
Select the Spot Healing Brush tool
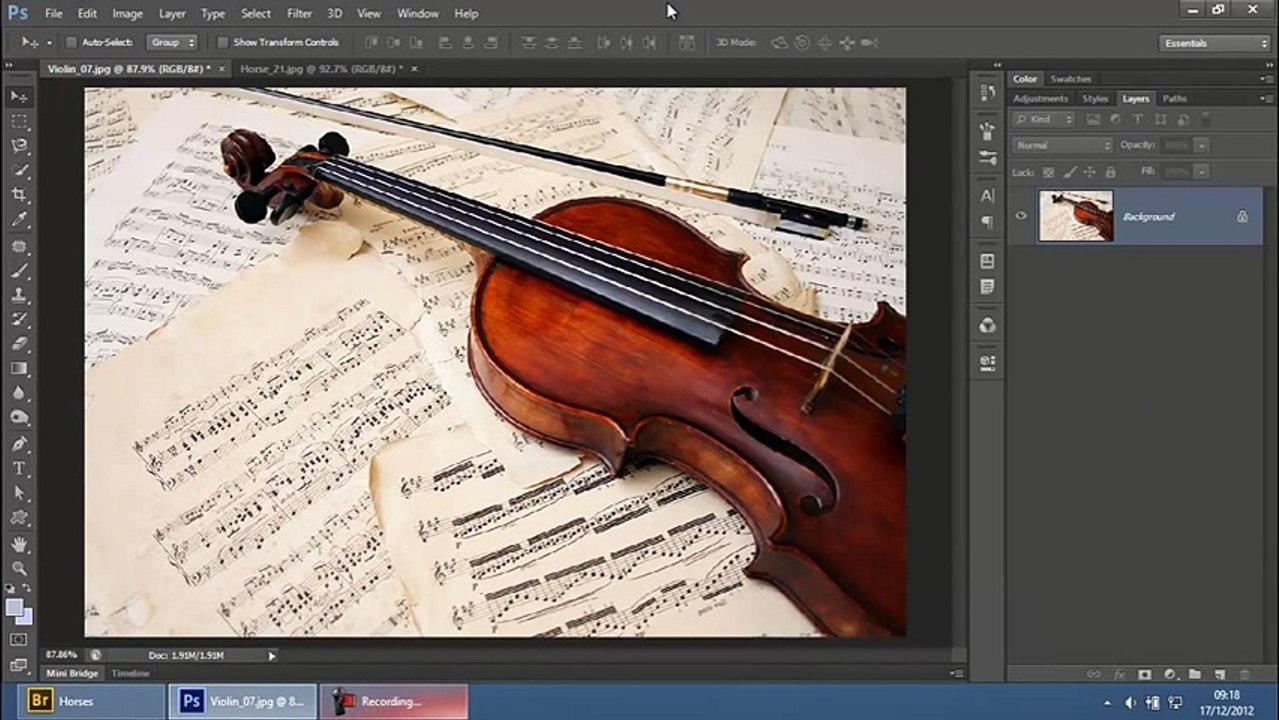pos(19,246)
